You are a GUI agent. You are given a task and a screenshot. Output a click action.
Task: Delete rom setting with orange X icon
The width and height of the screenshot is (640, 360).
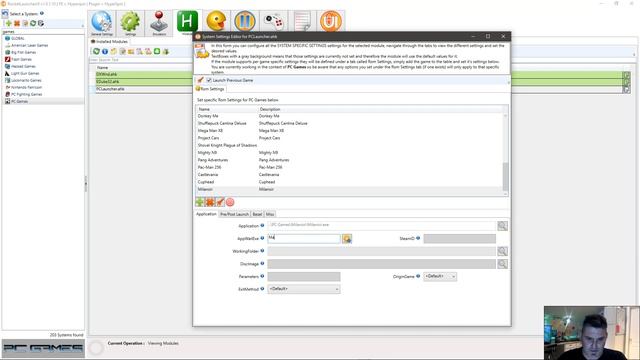point(210,202)
